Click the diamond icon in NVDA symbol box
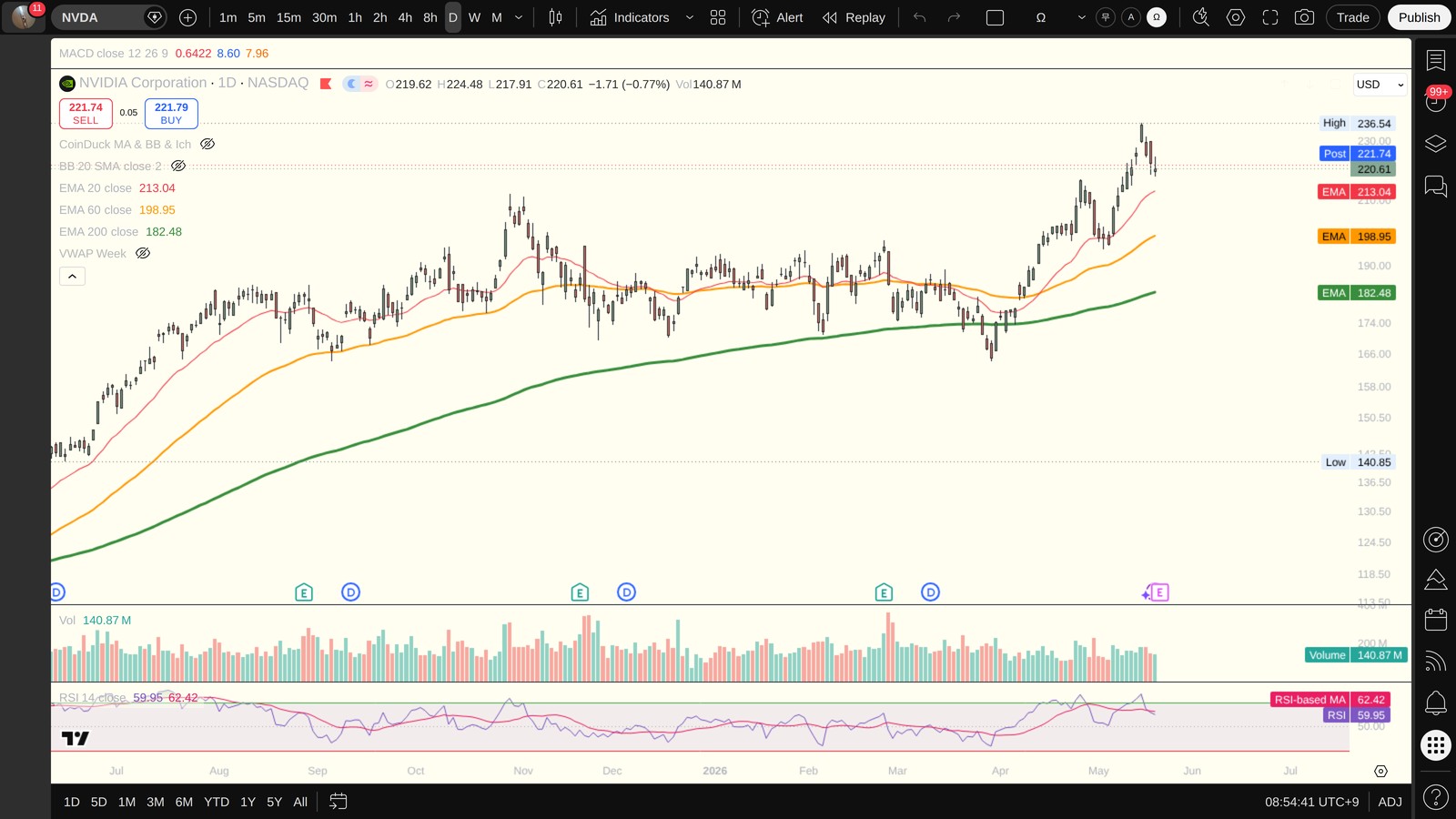Viewport: 1456px width, 819px height. pyautogui.click(x=155, y=17)
